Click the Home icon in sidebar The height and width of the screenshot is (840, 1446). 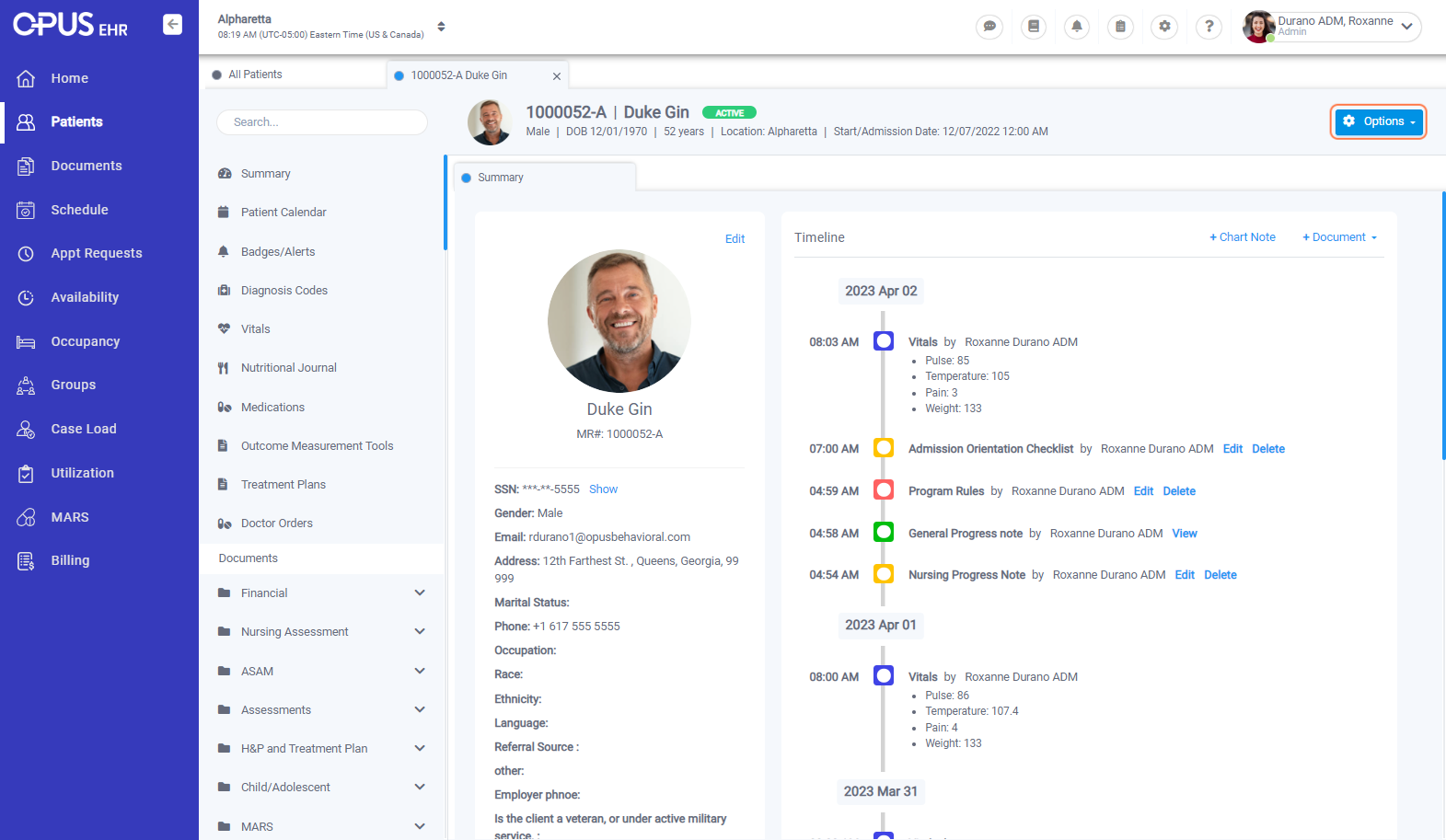[26, 78]
